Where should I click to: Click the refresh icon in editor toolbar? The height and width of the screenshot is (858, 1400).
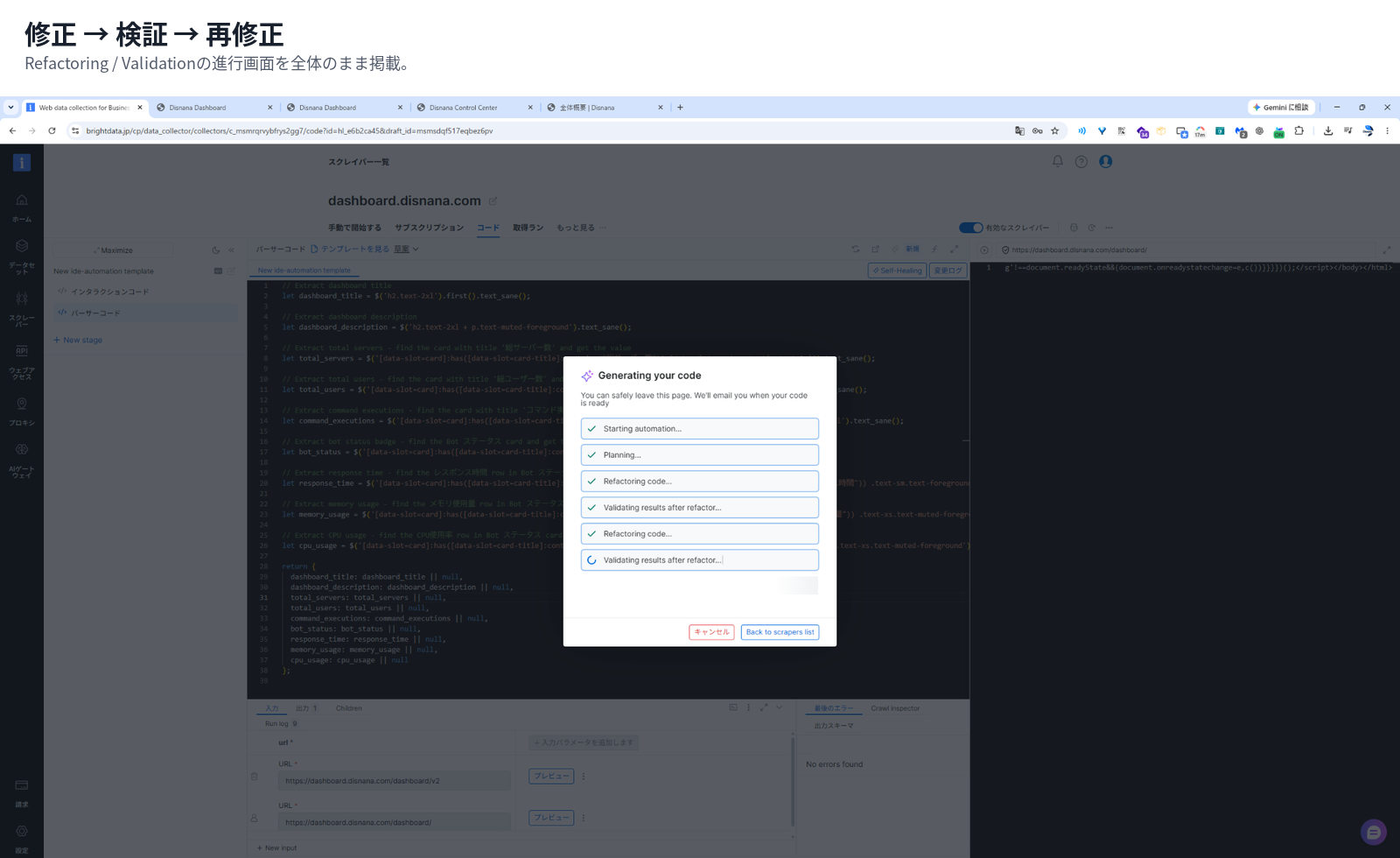[x=856, y=250]
